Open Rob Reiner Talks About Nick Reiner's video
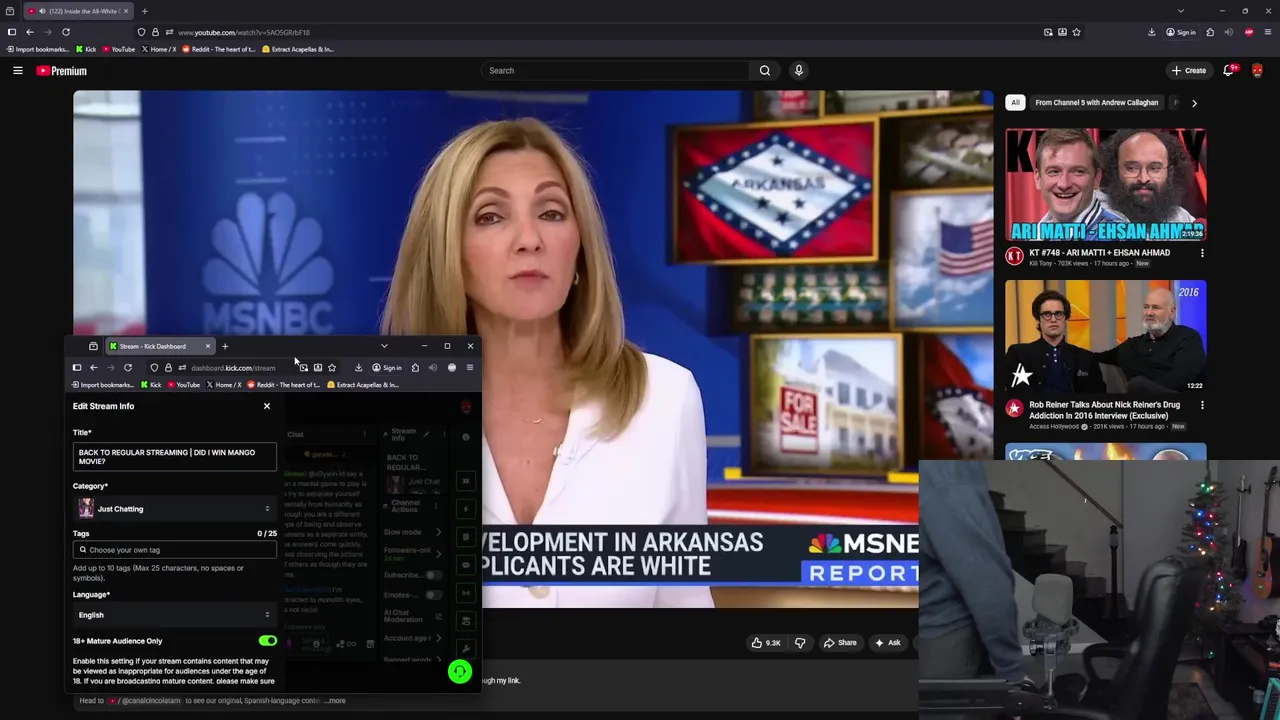Image resolution: width=1280 pixels, height=720 pixels. point(1105,410)
